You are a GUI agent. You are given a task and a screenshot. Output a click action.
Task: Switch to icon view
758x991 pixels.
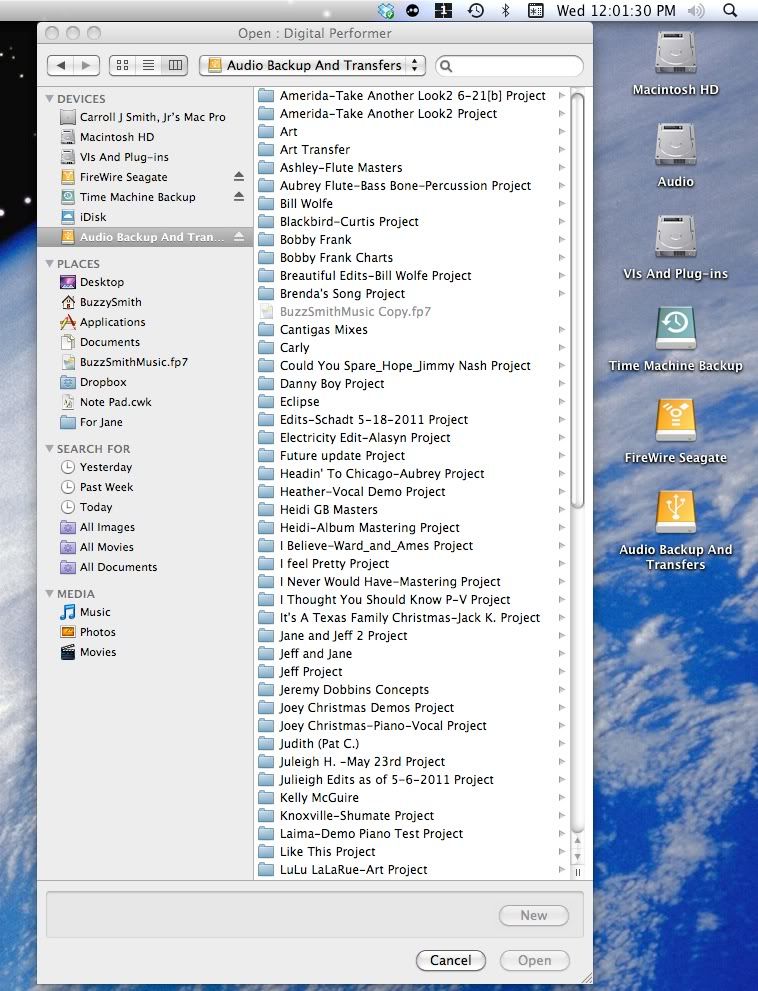[123, 65]
